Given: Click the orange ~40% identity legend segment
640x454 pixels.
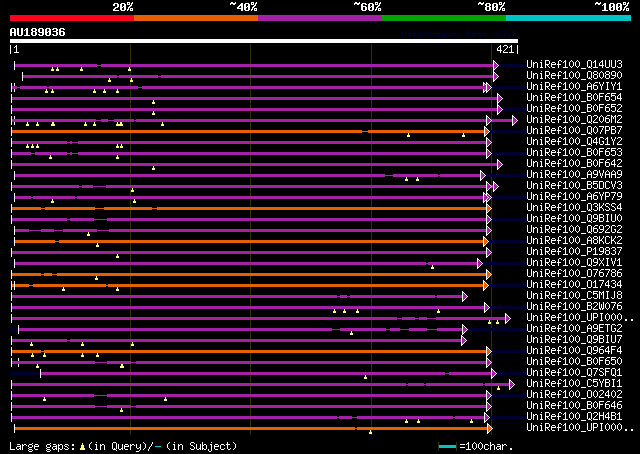Looking at the screenshot, I should pos(196,18).
